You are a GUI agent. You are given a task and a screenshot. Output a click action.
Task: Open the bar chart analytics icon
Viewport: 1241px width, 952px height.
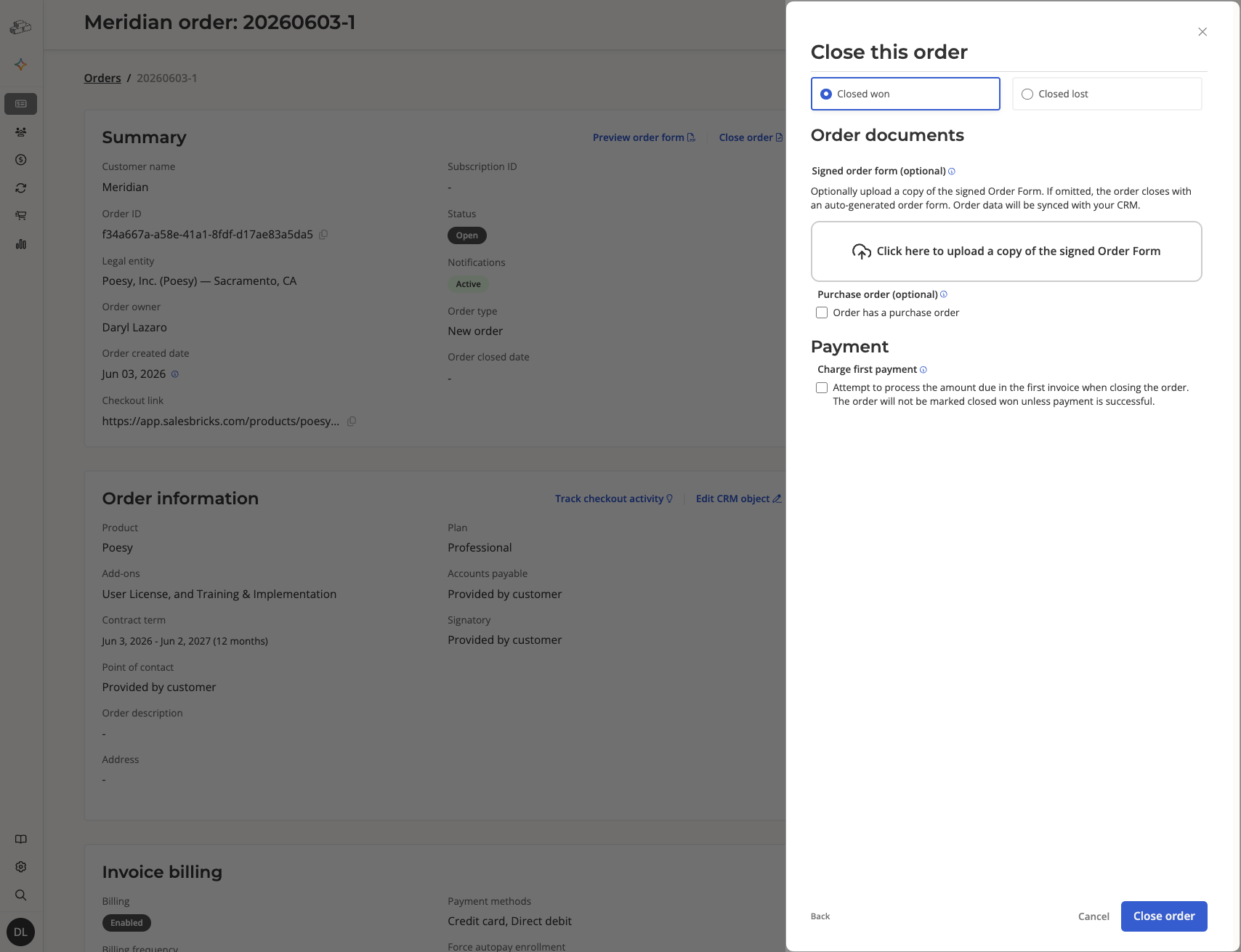point(21,244)
